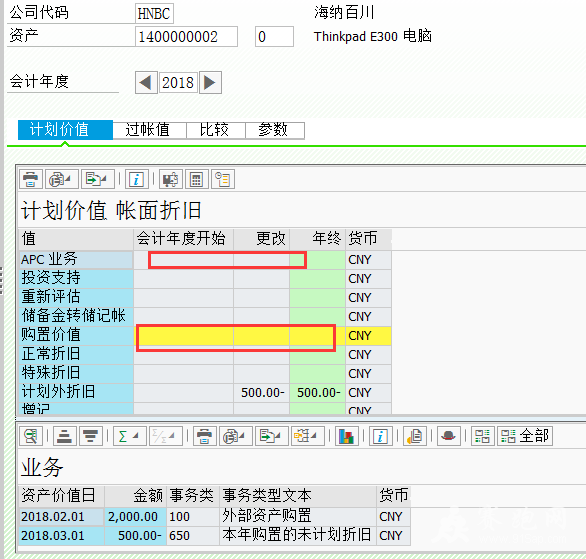This screenshot has height=559, width=586.
Task: Click the asset number field 1400000002
Action: 186,37
